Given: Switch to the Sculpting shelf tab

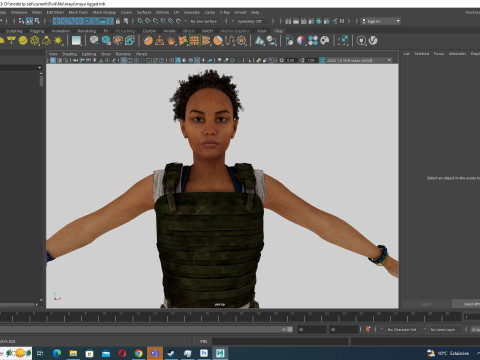Looking at the screenshot, I should (14, 31).
